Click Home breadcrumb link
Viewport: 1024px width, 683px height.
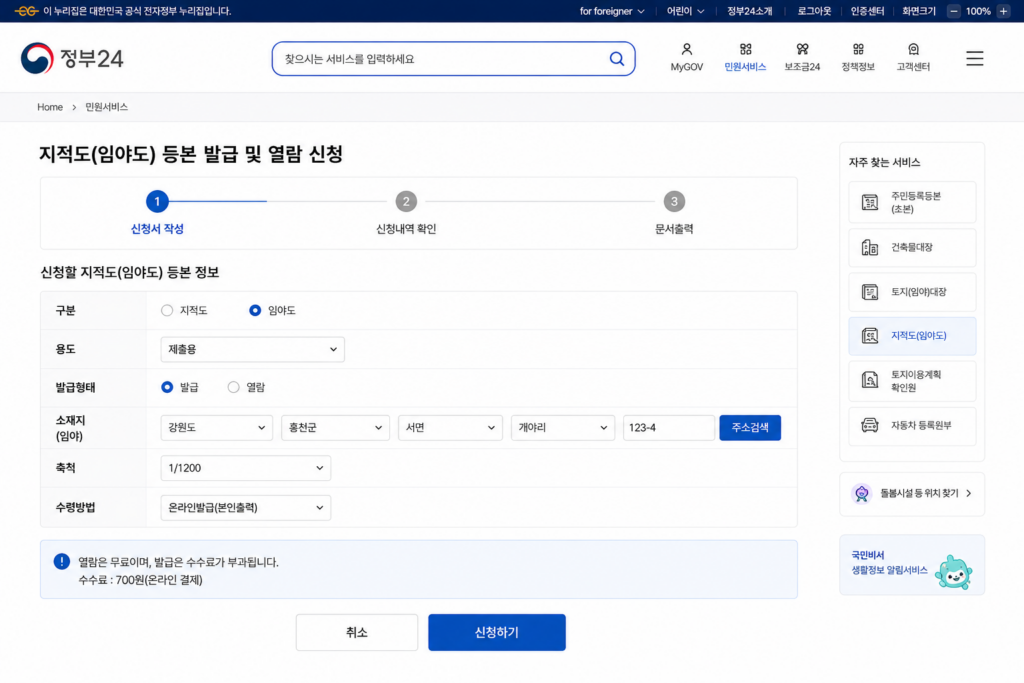coord(50,107)
